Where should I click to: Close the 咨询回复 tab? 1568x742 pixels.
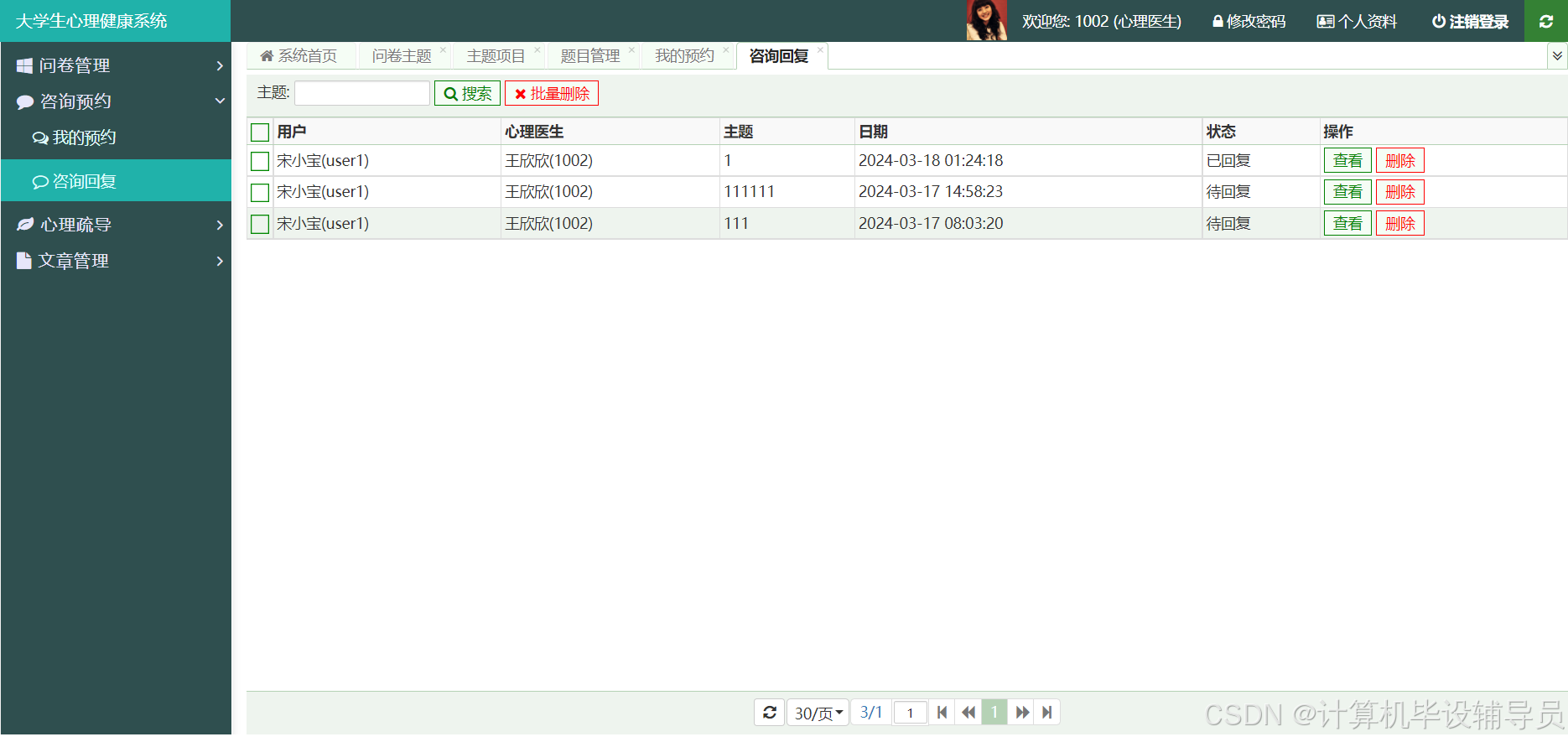[x=821, y=49]
